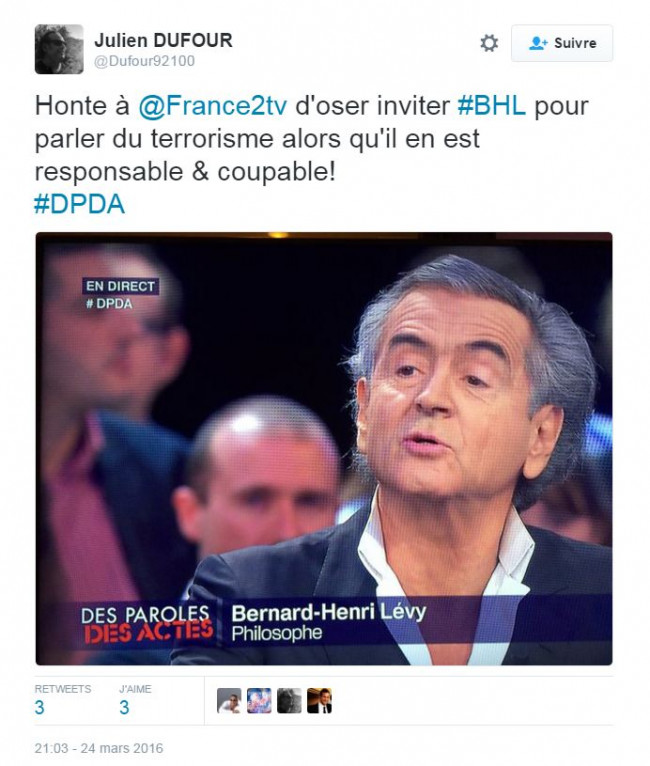
Task: Open the second liker's colorful avatar
Action: tap(259, 701)
